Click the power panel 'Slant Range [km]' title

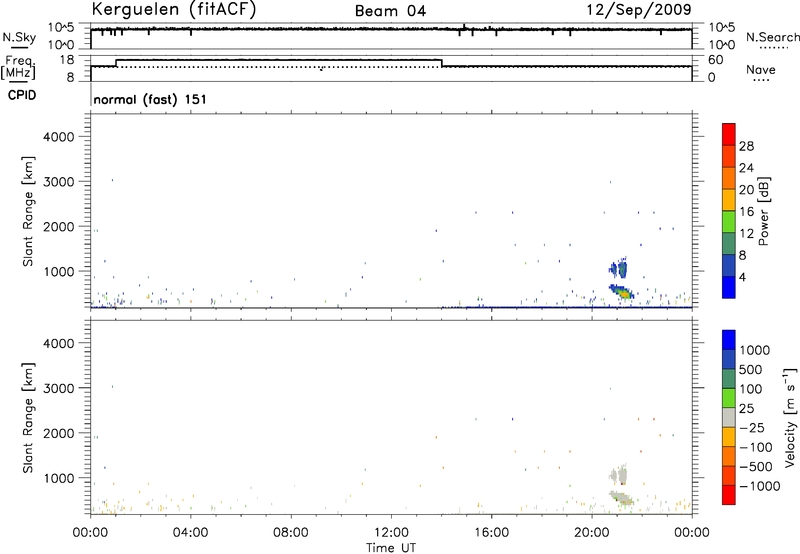click(x=28, y=211)
